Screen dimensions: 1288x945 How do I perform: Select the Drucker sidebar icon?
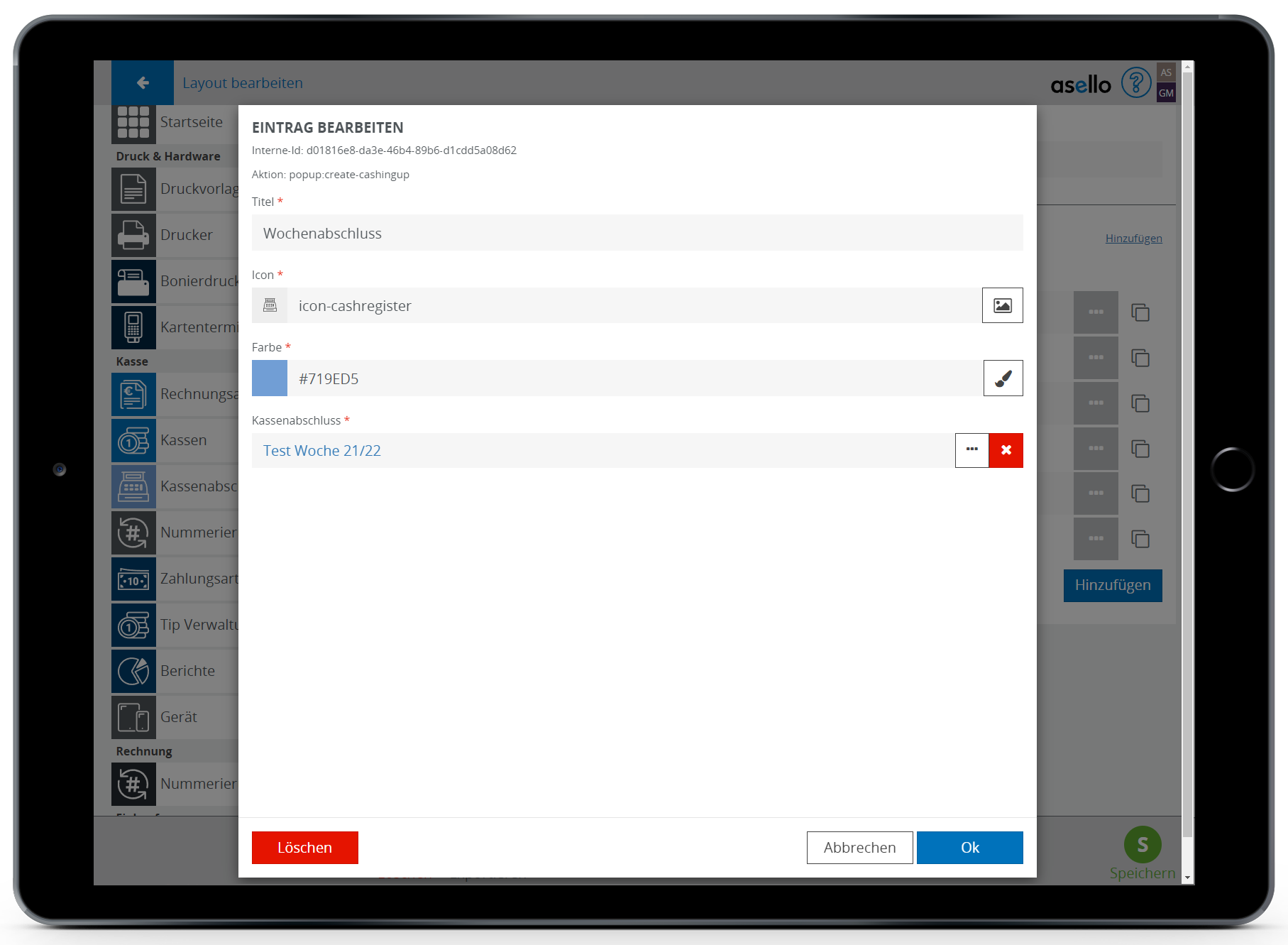133,235
